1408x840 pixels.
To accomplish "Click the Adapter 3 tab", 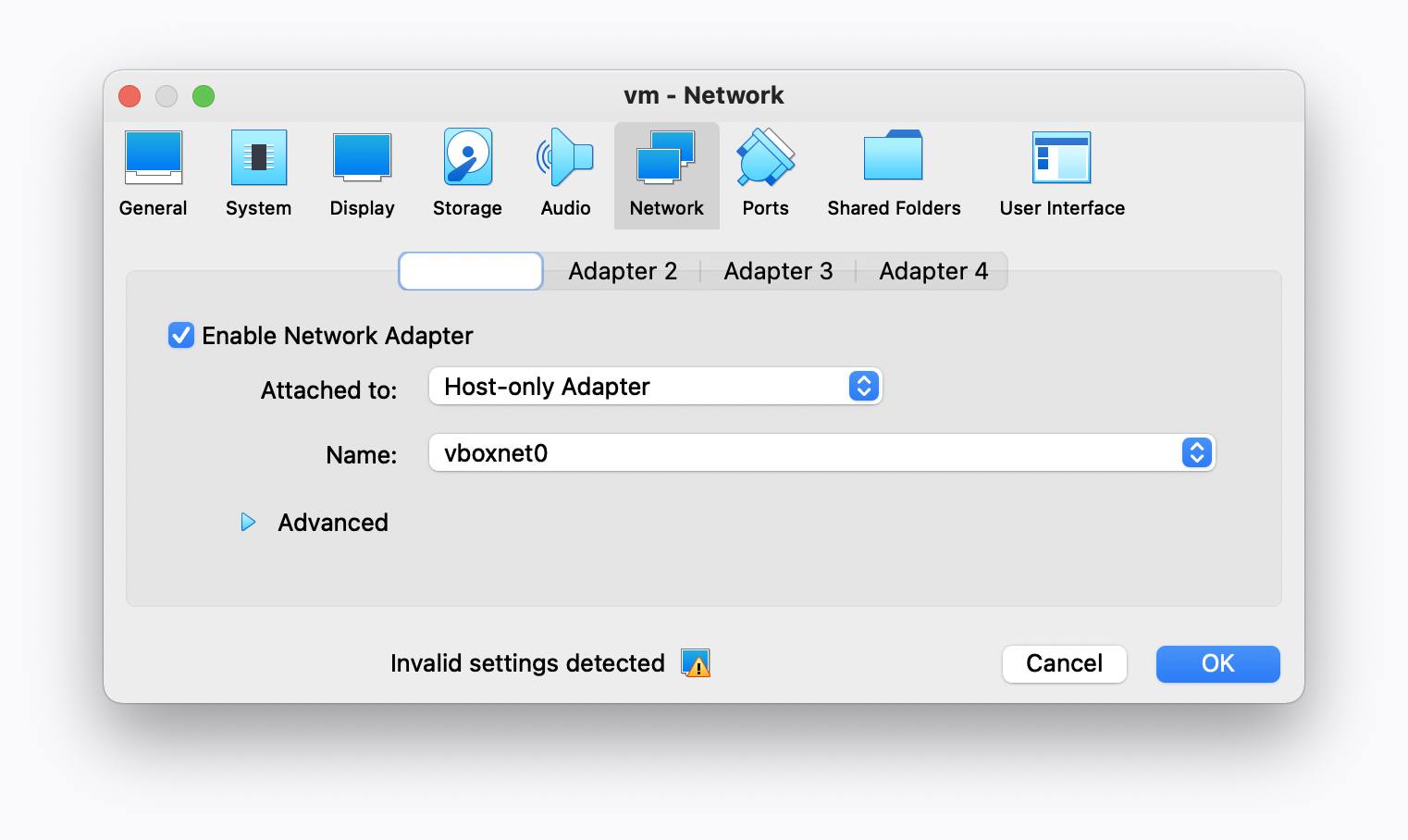I will [x=778, y=270].
